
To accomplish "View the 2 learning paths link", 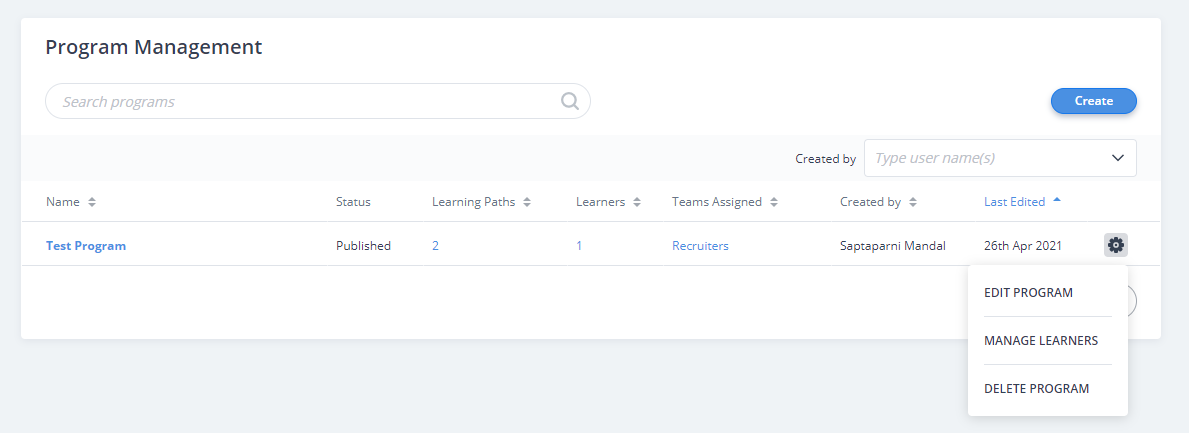I will (x=435, y=246).
